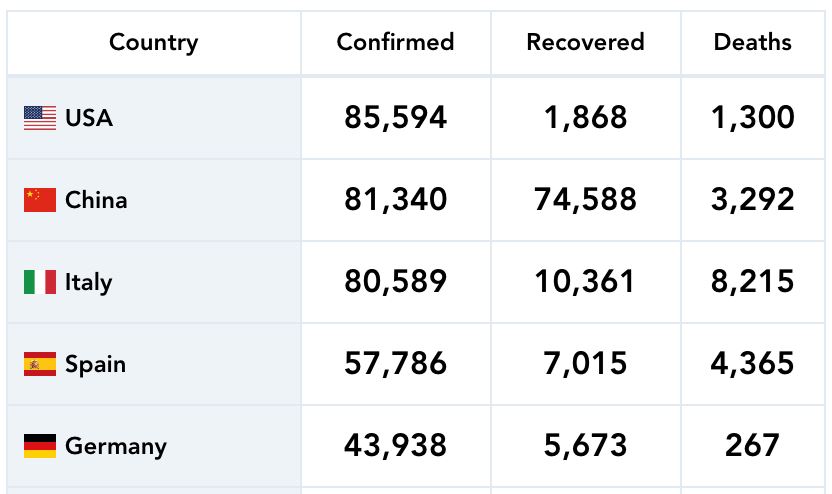The width and height of the screenshot is (832, 494).
Task: Open the Spain country row
Action: coord(95,364)
